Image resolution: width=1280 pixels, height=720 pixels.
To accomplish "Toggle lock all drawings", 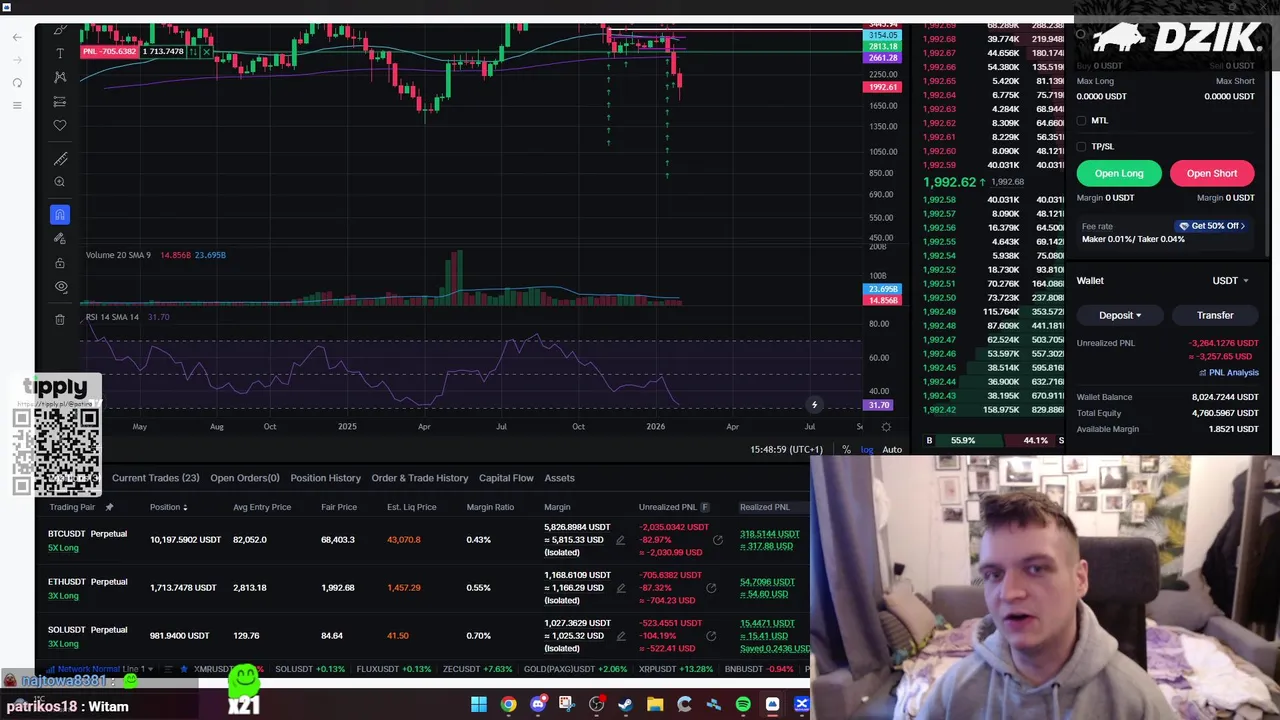I will click(60, 263).
